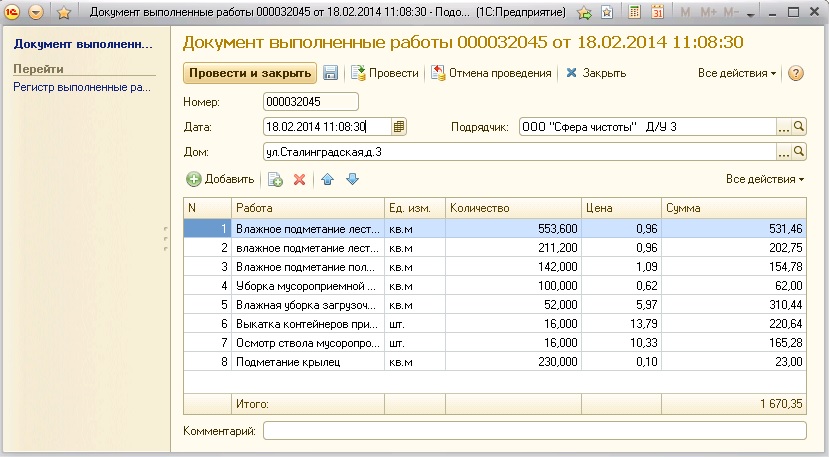The height and width of the screenshot is (457, 829).
Task: Click Отмена проведения button
Action: point(491,73)
